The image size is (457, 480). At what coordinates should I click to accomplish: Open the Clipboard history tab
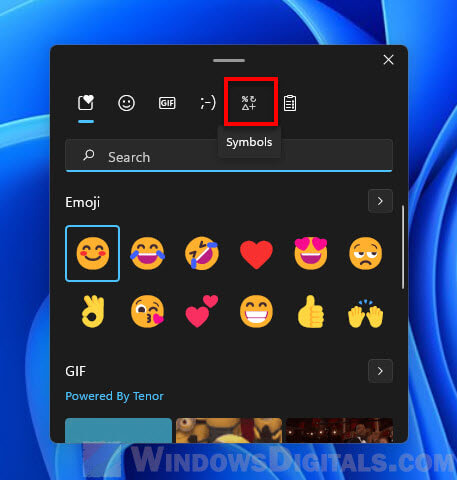[x=290, y=103]
